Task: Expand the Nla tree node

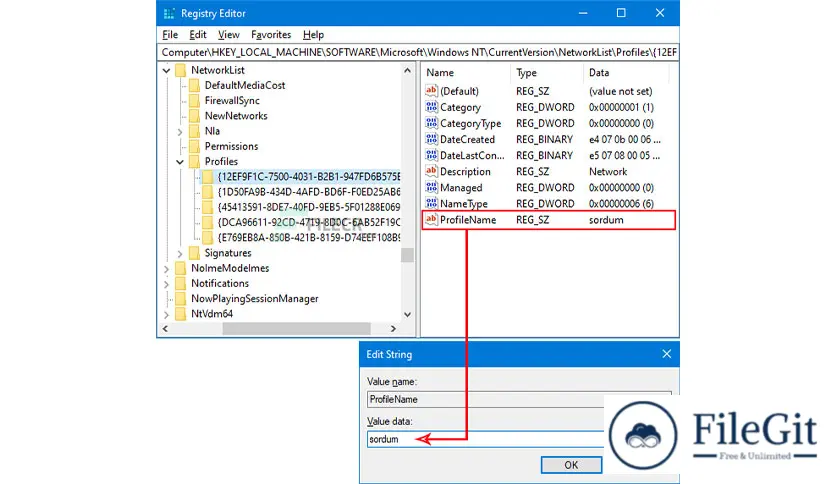Action: pos(180,131)
